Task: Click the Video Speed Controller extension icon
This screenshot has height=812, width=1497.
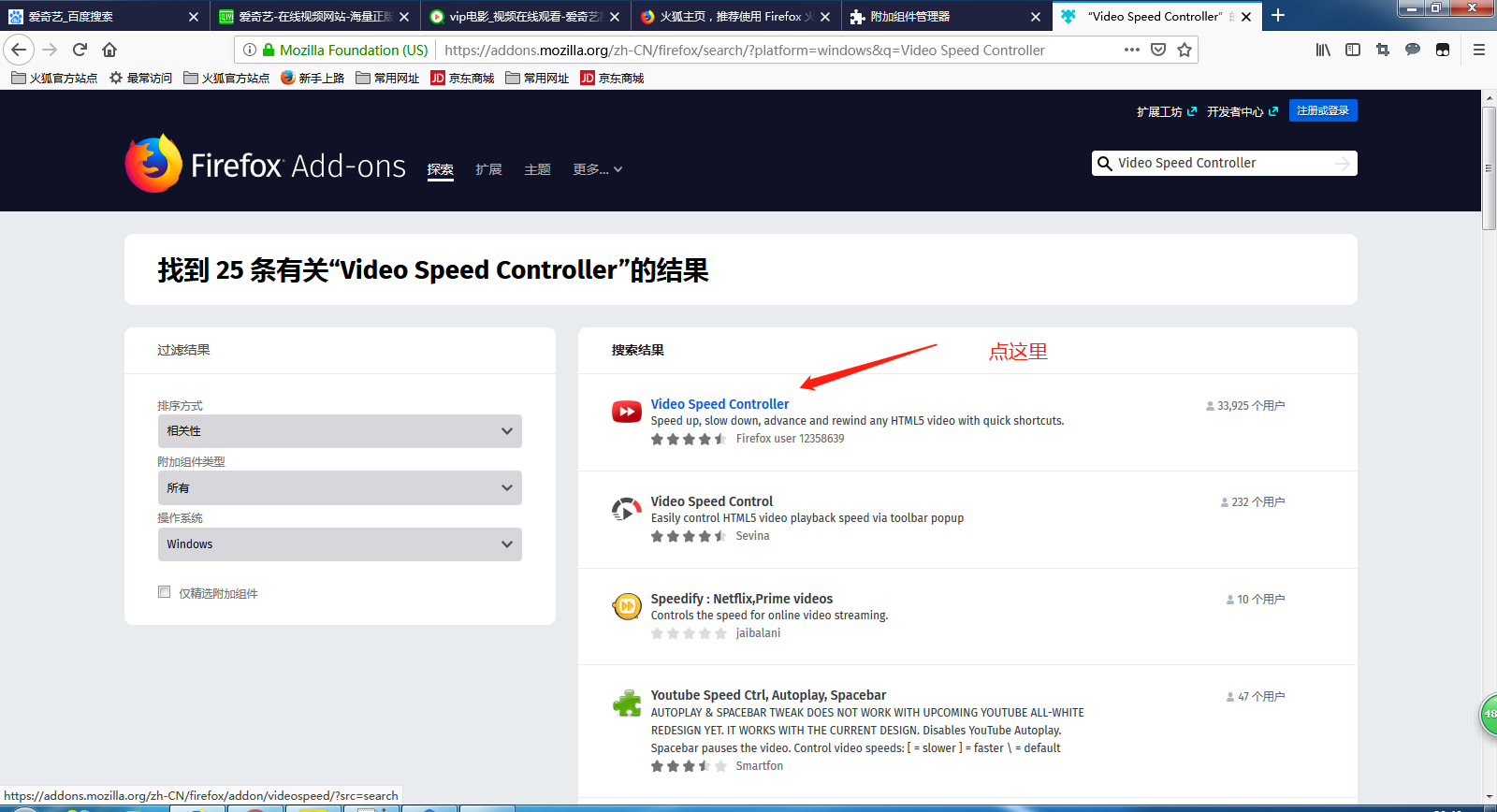Action: coord(626,412)
